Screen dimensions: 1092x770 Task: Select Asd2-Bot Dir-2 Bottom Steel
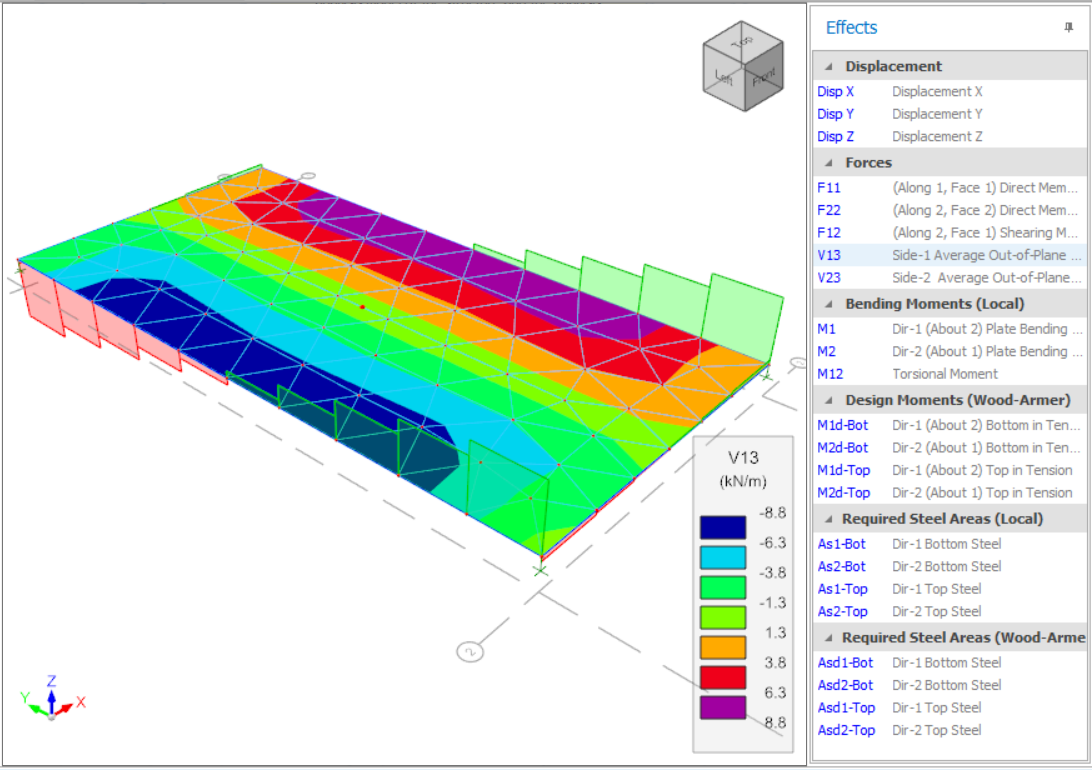(846, 685)
